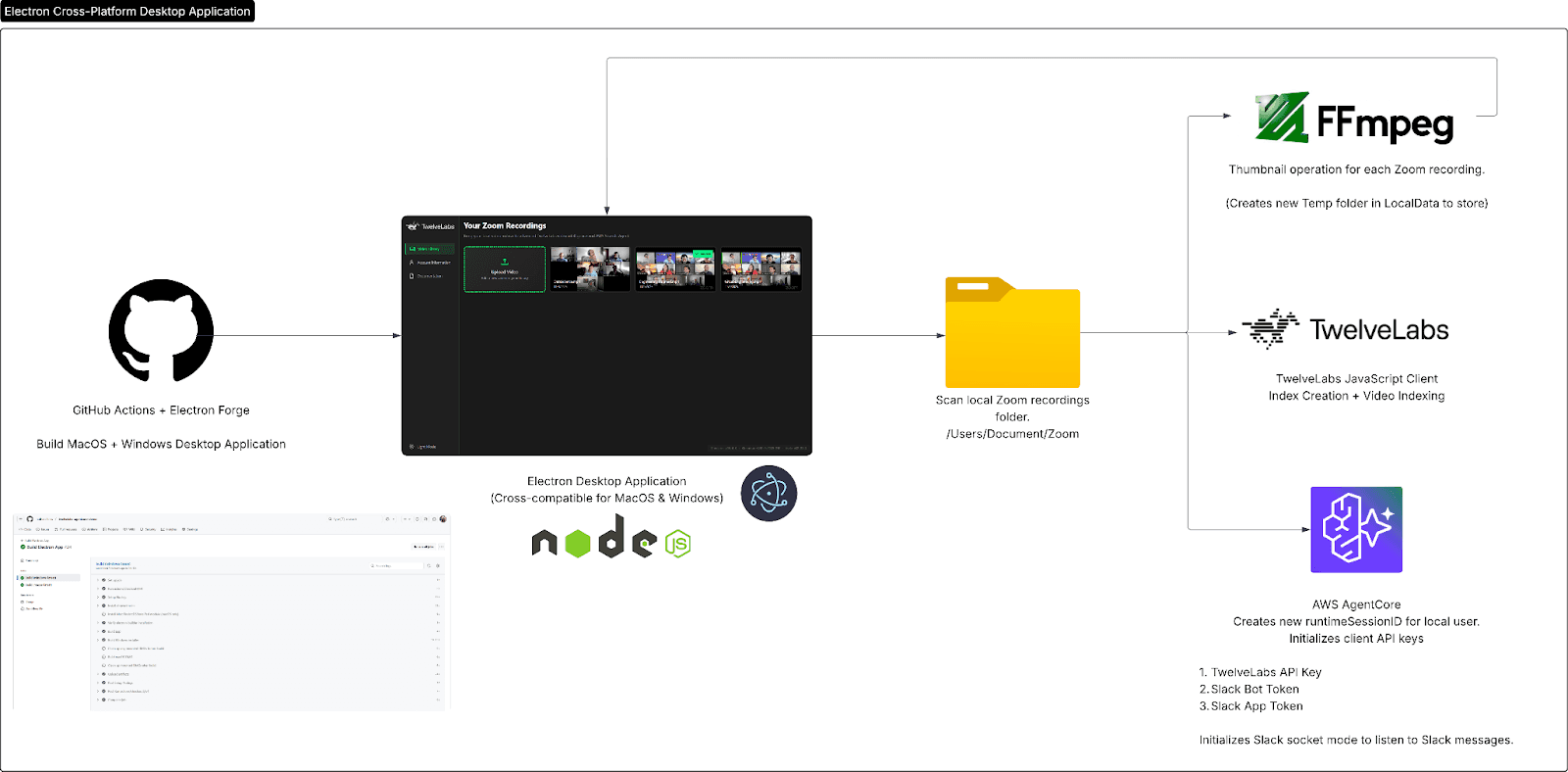Click the 'Electron Cross-Platform Desktop Application' title label

click(x=127, y=11)
